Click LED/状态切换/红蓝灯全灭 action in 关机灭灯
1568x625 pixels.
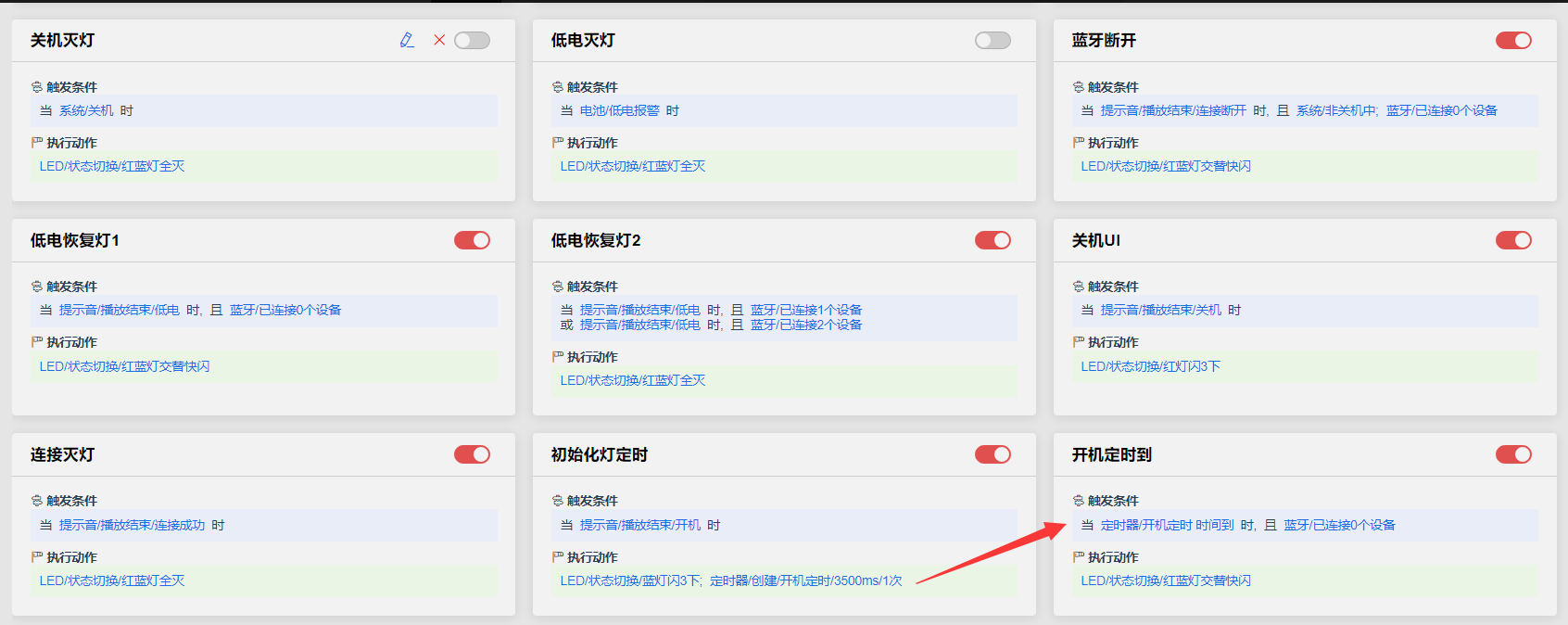[x=112, y=166]
